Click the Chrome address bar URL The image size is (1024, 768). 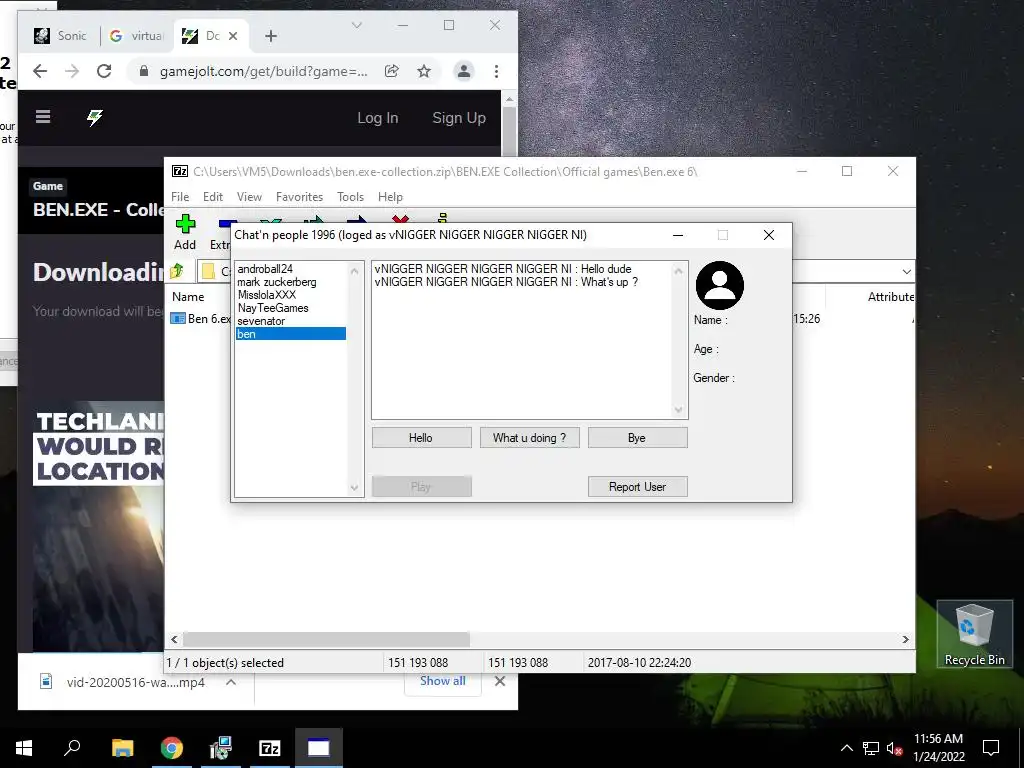(x=263, y=71)
